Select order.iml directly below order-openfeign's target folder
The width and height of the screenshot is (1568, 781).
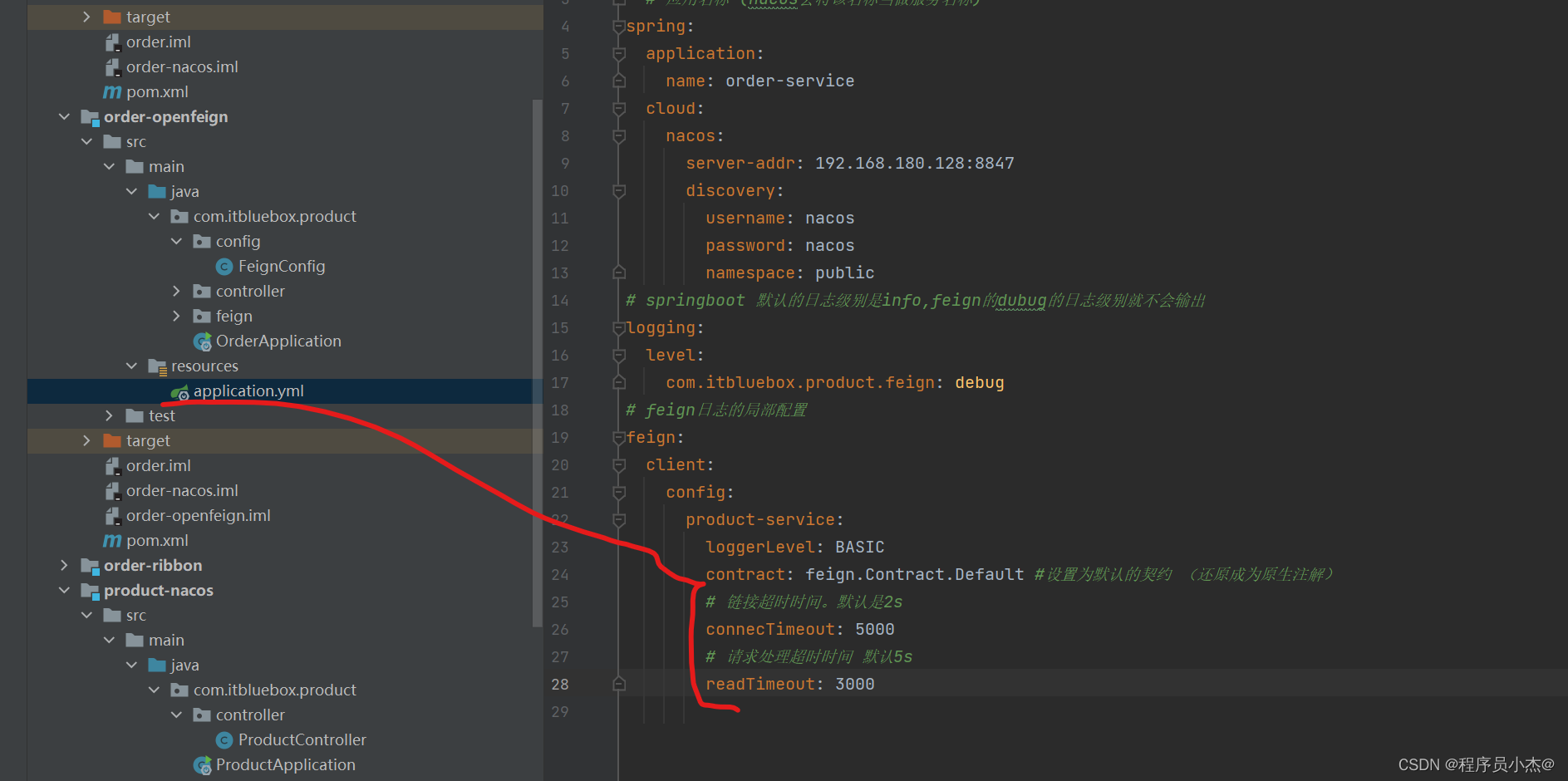(x=159, y=466)
